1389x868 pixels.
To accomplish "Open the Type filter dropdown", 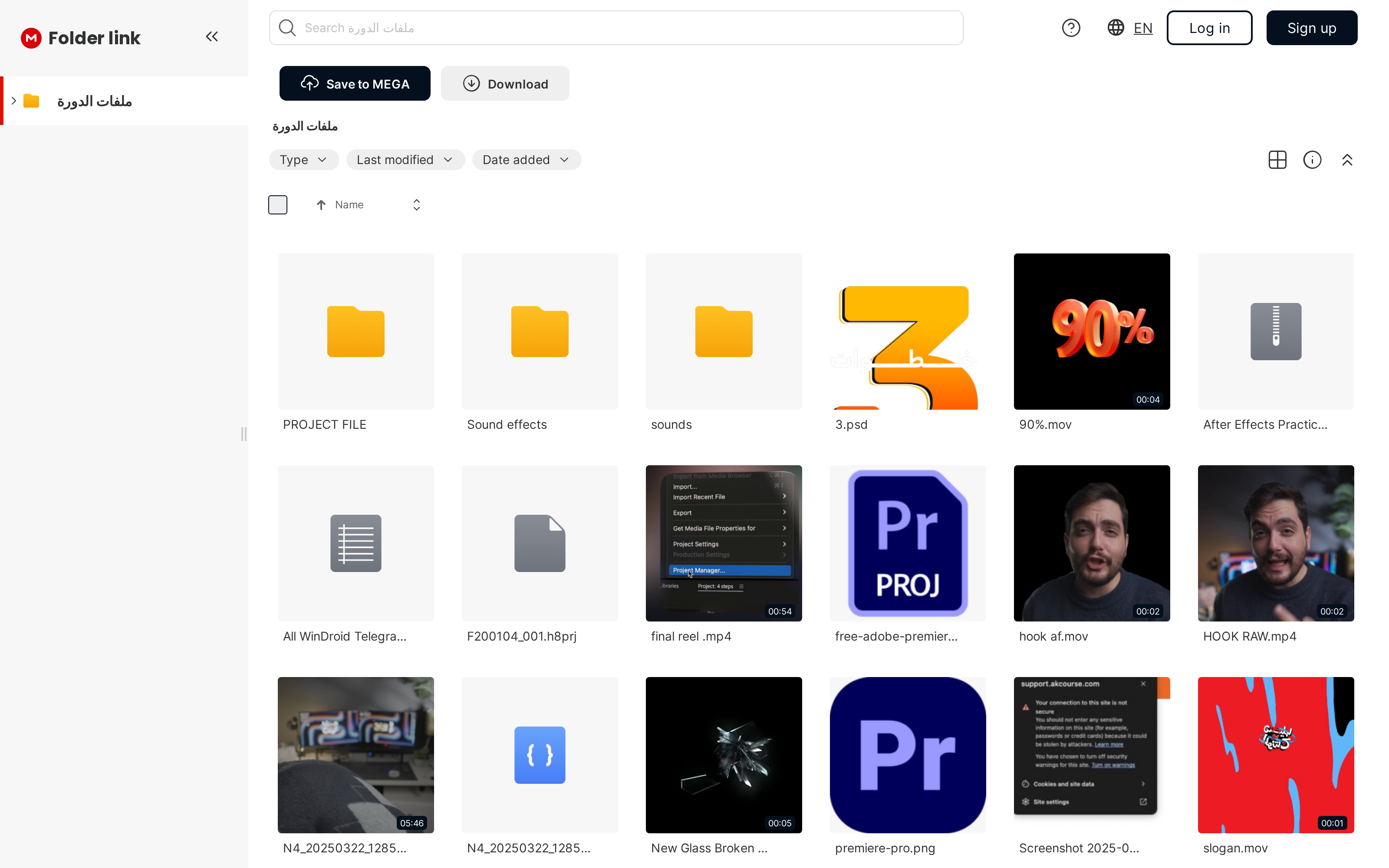I will click(304, 160).
